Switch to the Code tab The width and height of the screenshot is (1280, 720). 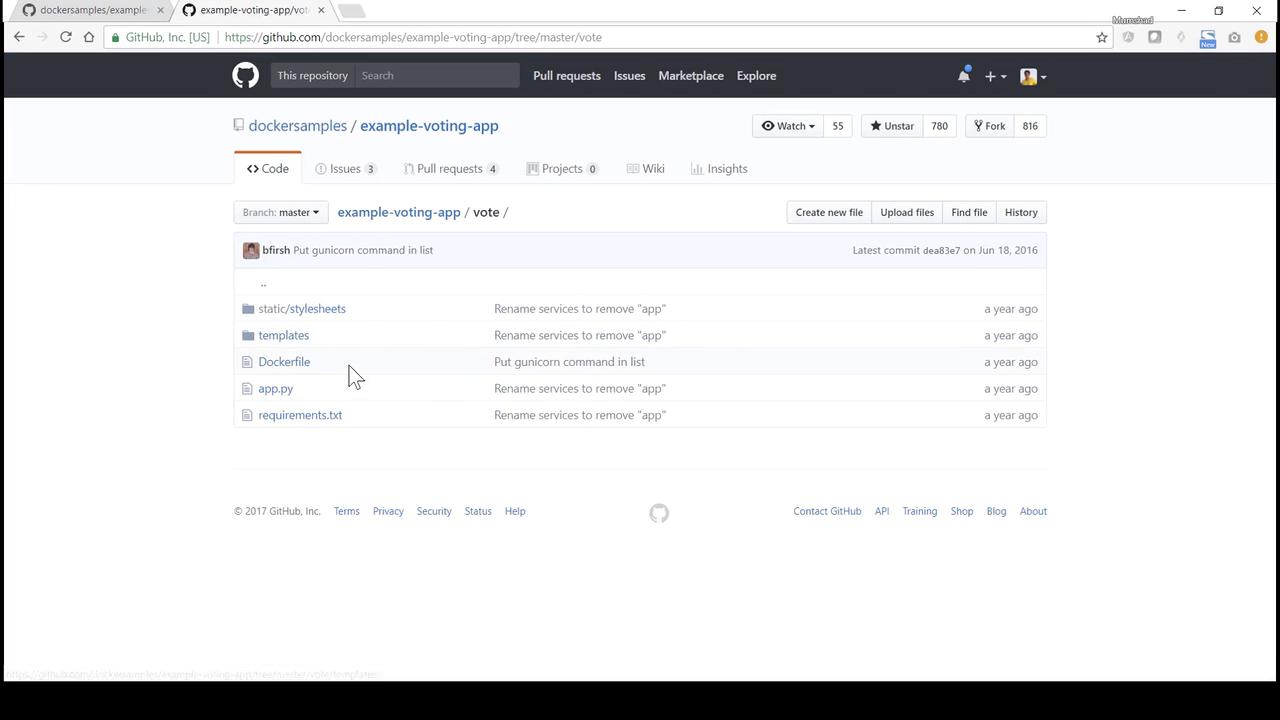[x=268, y=169]
